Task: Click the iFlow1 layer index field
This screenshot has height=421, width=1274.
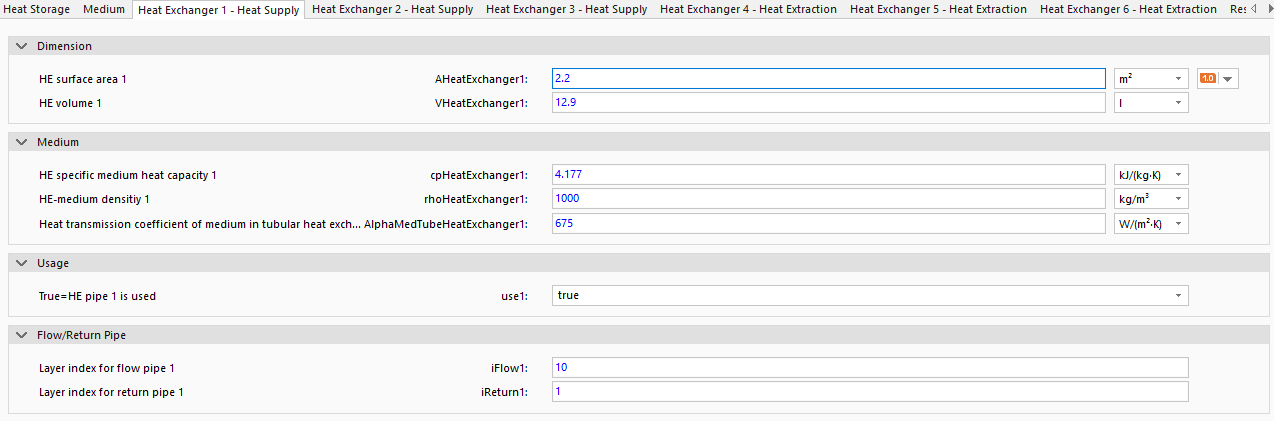Action: click(x=870, y=368)
